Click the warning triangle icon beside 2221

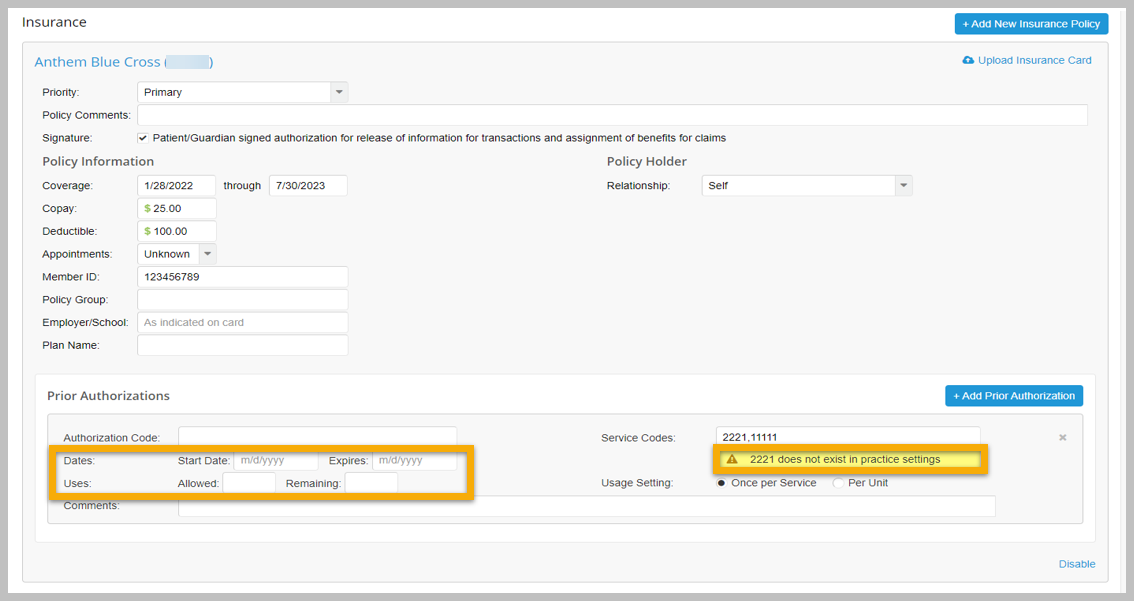point(732,460)
